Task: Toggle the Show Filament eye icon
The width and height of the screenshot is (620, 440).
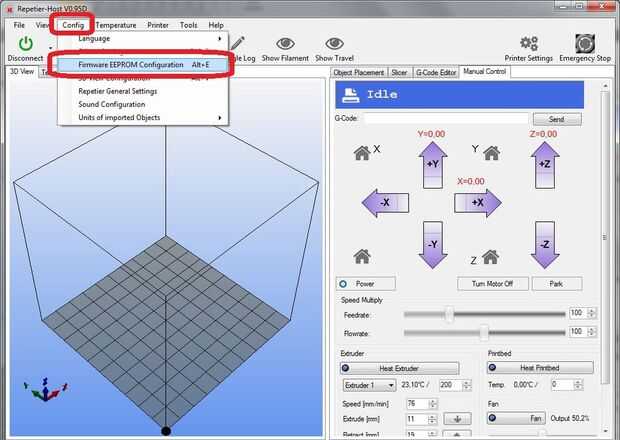Action: click(285, 43)
